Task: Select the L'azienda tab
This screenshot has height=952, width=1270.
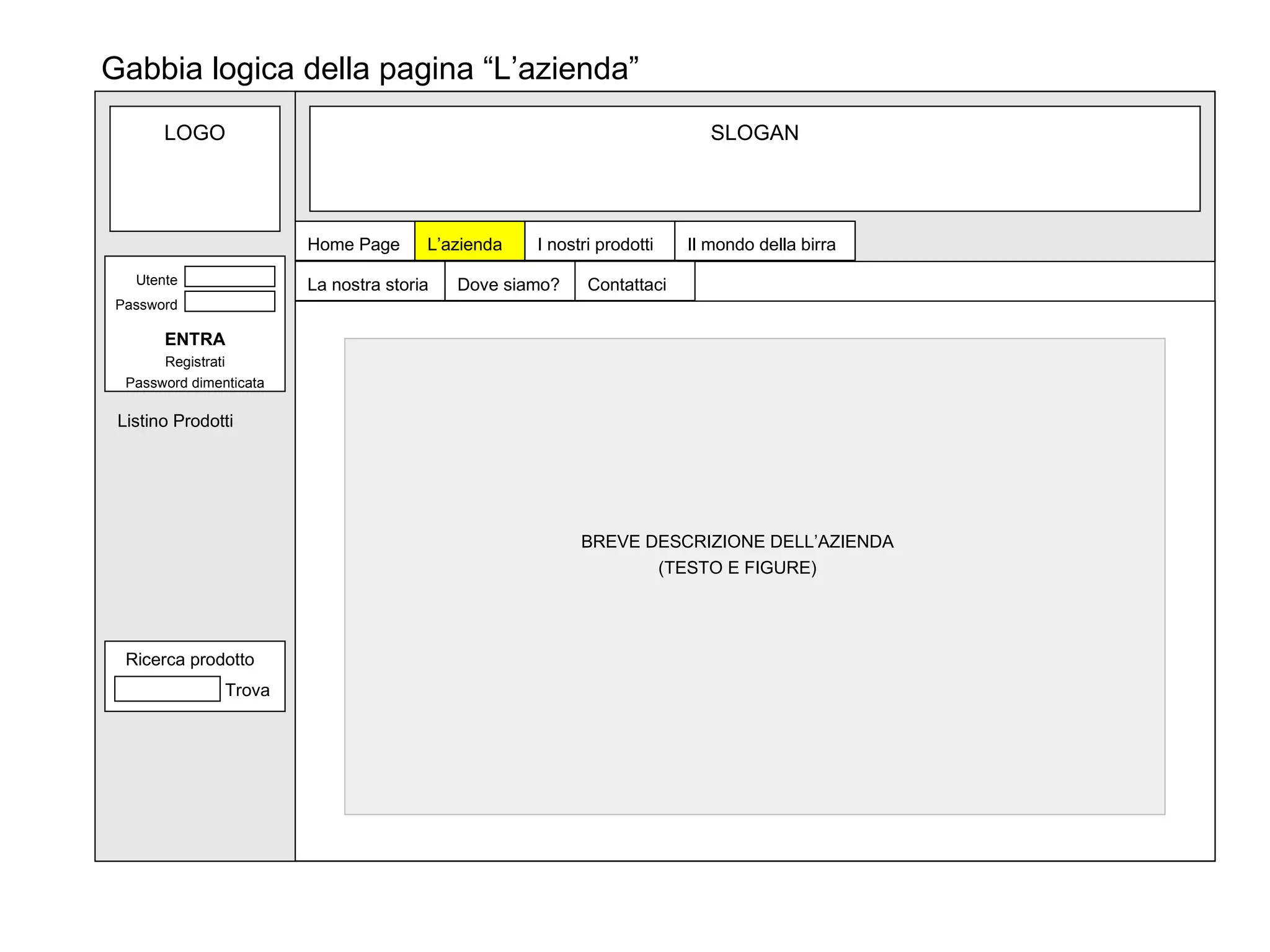Action: (x=469, y=241)
